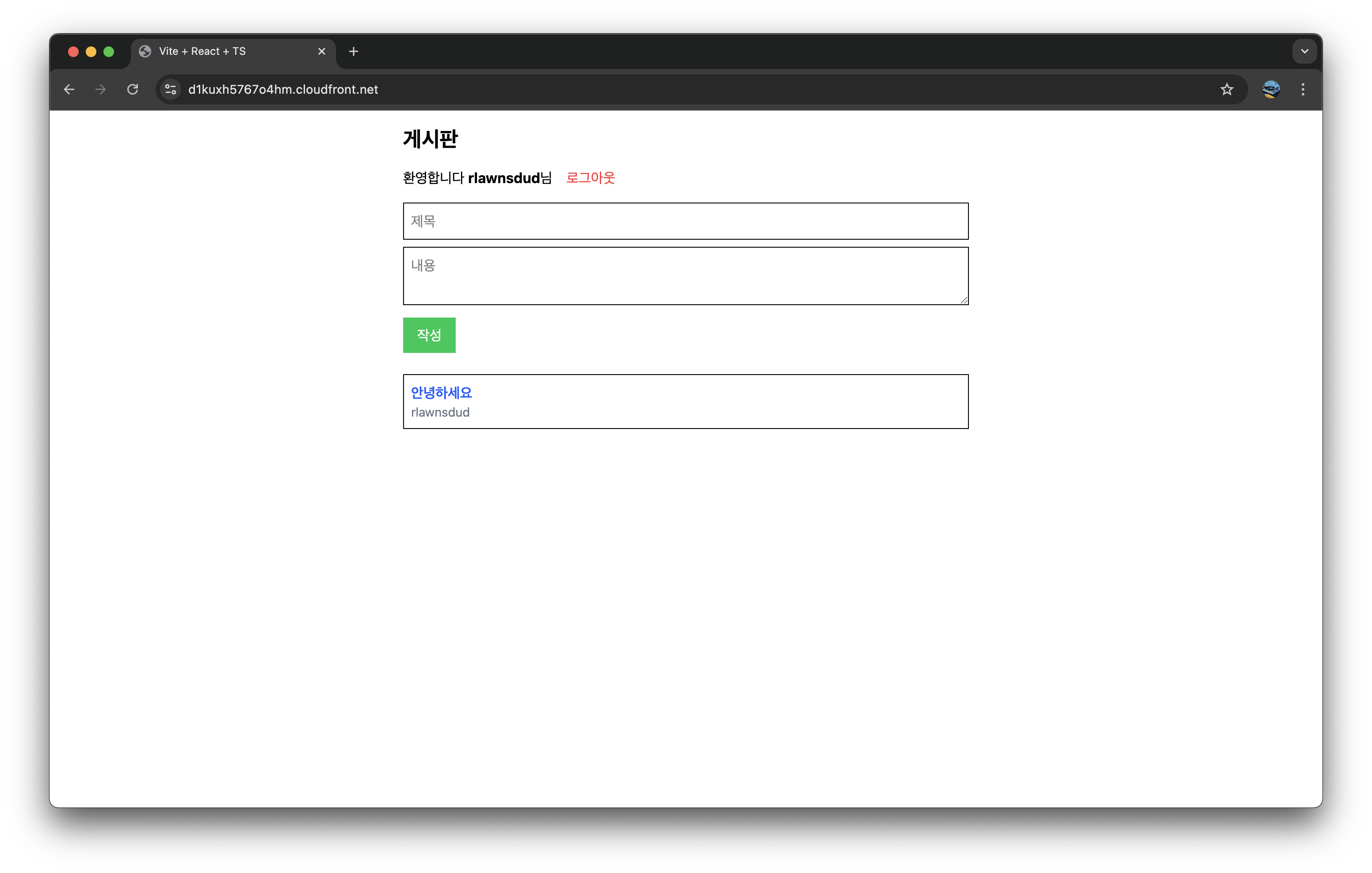The height and width of the screenshot is (873, 1372).
Task: Open Chrome three-dot menu
Action: point(1303,89)
